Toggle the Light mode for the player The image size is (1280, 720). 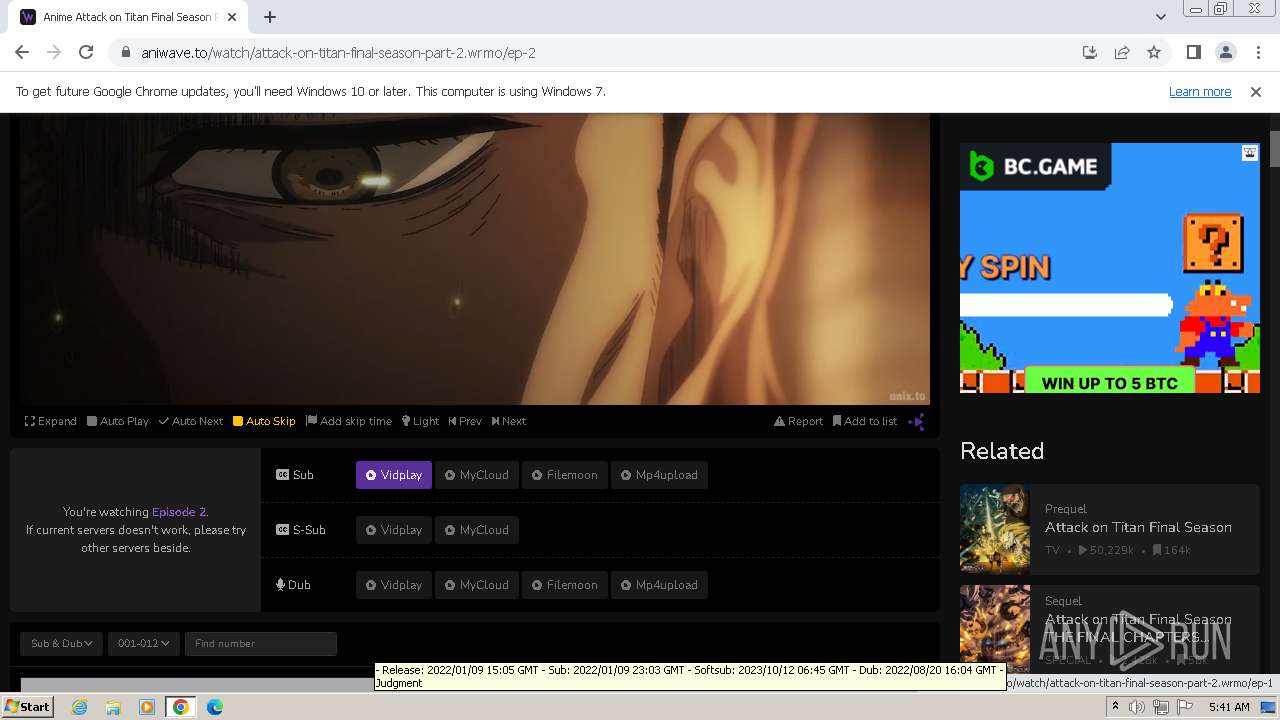coord(420,421)
